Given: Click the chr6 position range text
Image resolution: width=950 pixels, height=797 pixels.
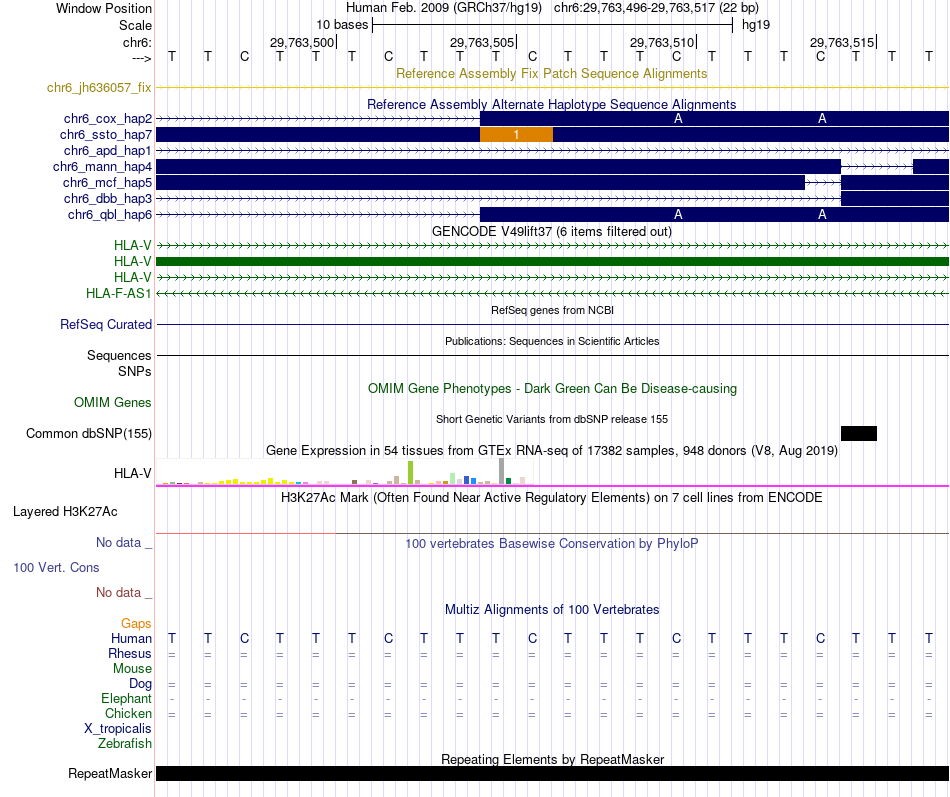Looking at the screenshot, I should (x=656, y=8).
